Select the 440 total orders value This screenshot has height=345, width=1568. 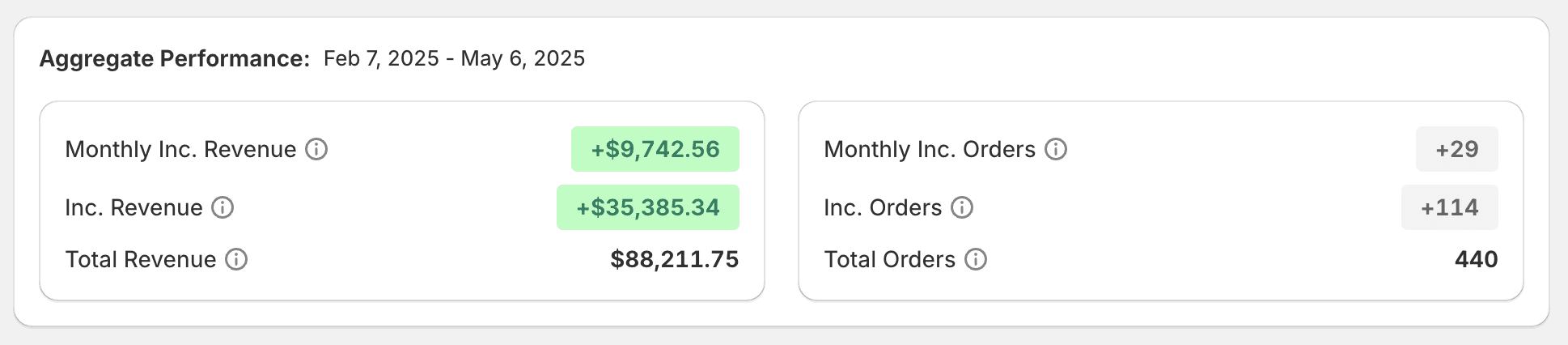point(1477,259)
